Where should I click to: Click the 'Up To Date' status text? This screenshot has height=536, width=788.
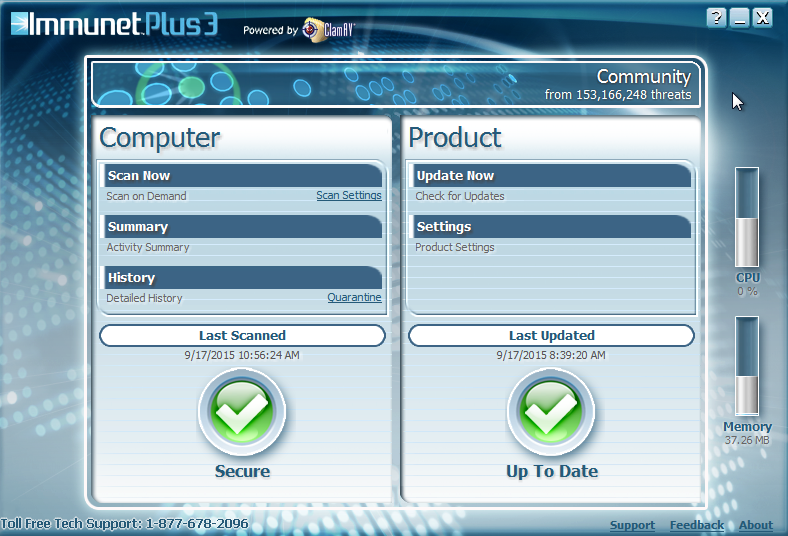coord(552,471)
